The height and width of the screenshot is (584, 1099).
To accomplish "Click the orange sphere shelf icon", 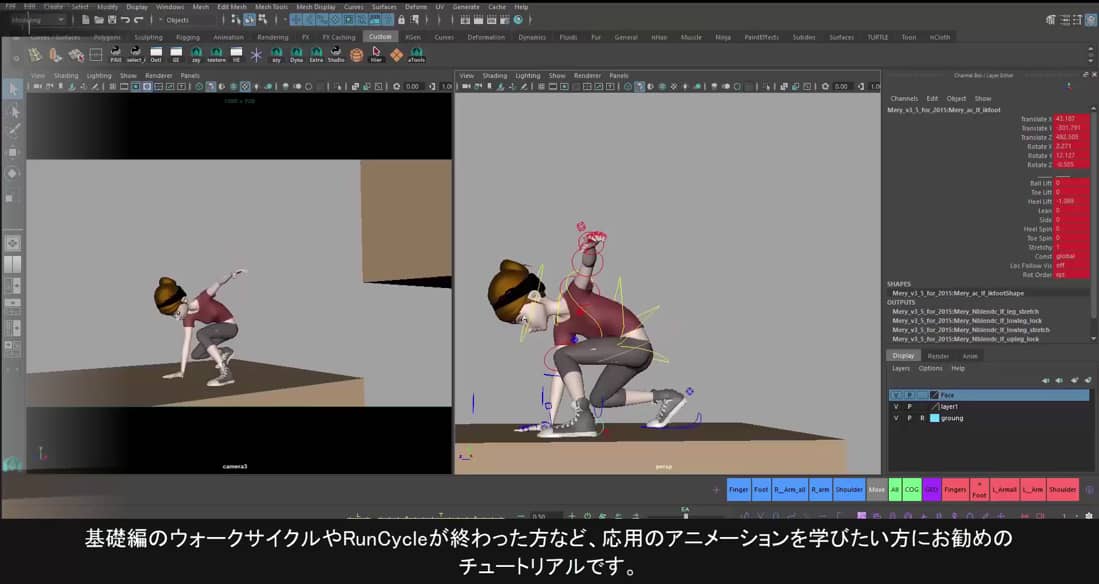I will (357, 54).
